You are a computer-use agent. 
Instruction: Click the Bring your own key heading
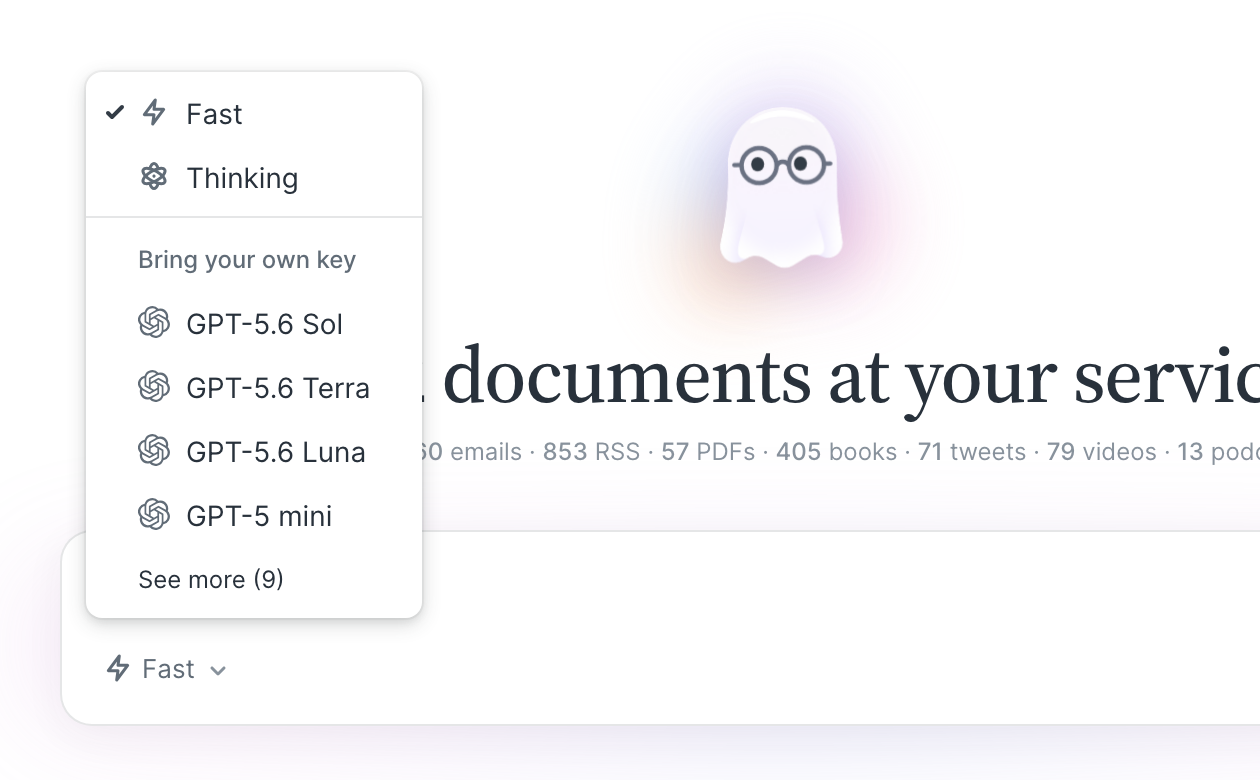click(247, 260)
